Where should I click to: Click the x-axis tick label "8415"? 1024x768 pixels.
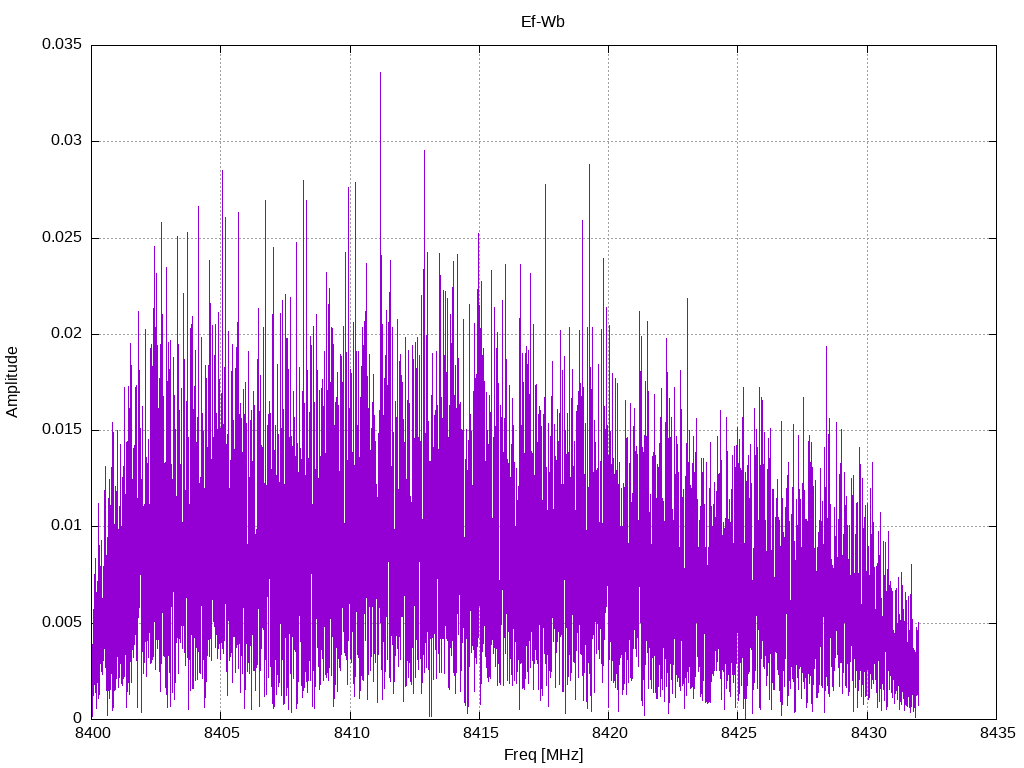480,733
